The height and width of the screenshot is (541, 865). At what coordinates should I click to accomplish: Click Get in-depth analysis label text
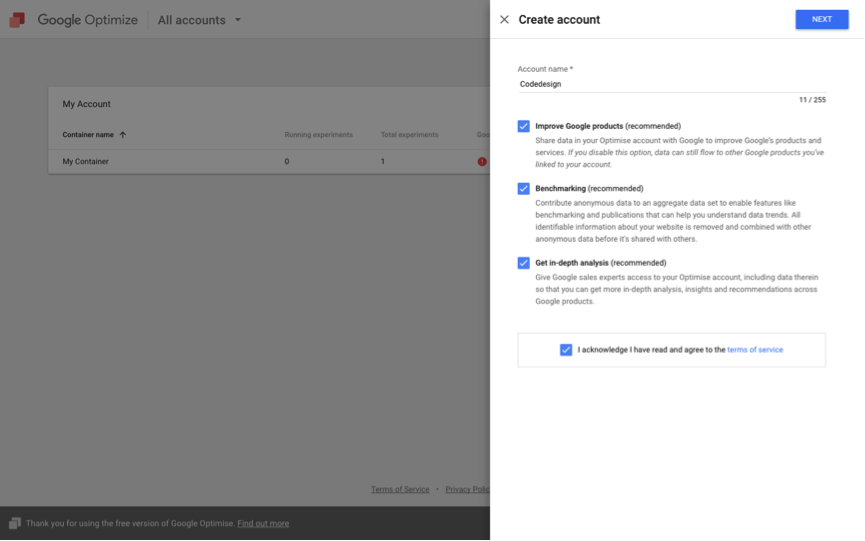point(601,263)
